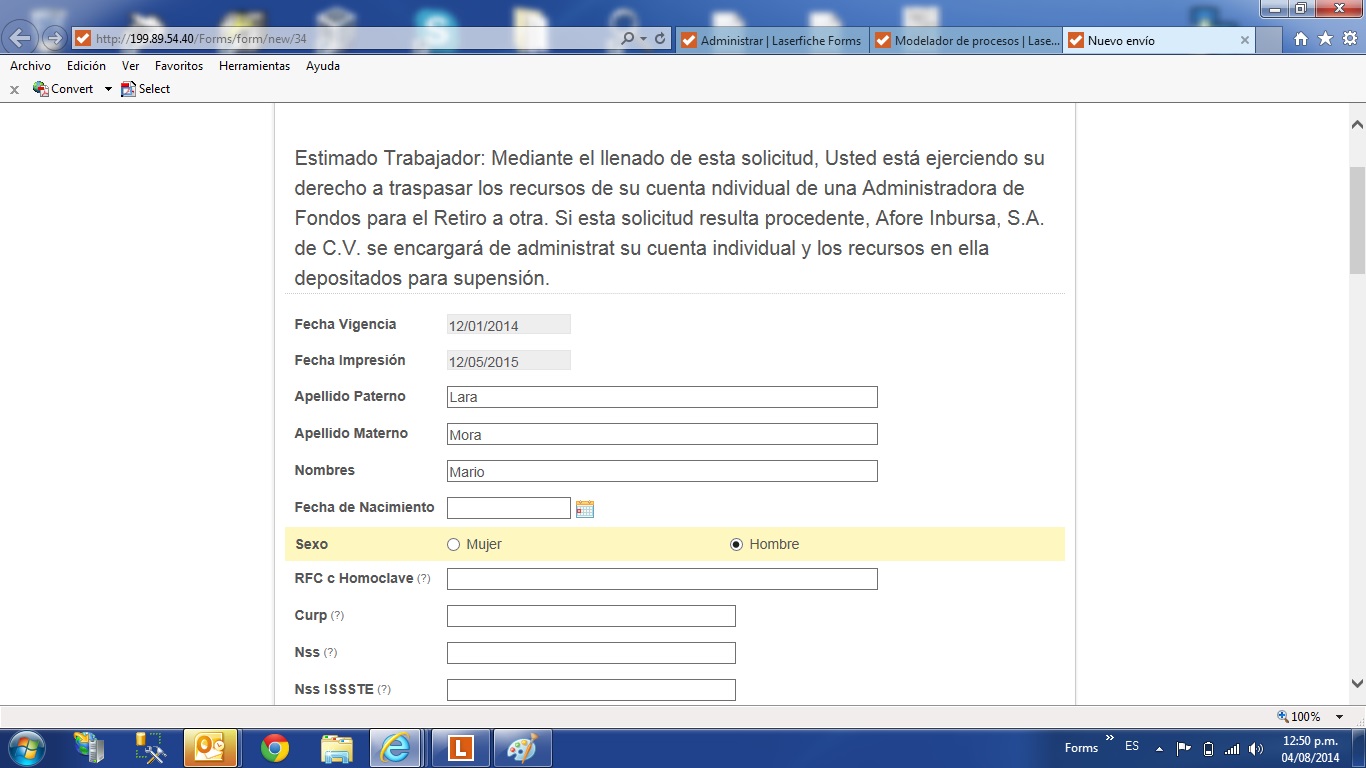Click the network signal icon in the tray
The image size is (1366, 768).
click(x=1232, y=748)
